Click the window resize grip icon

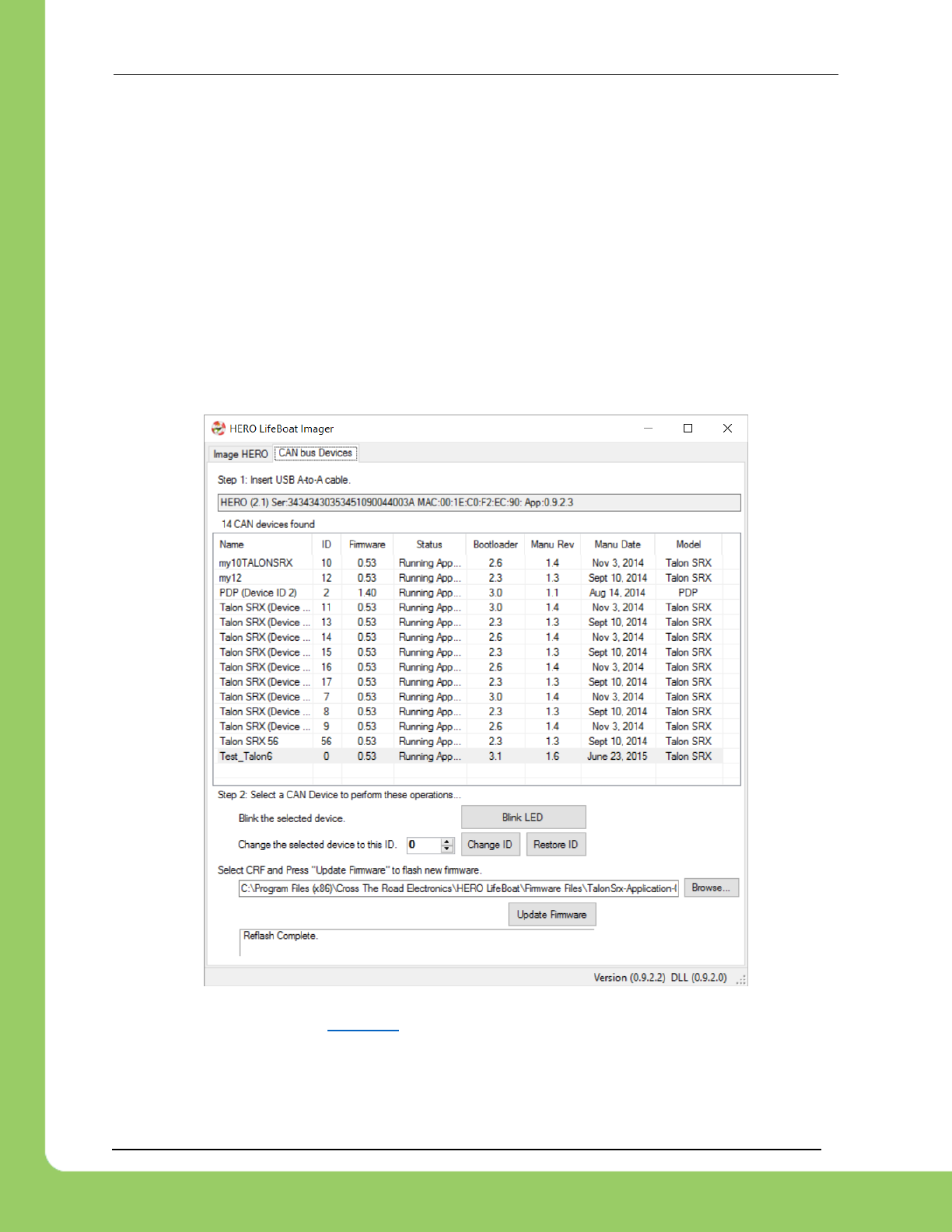tap(741, 980)
